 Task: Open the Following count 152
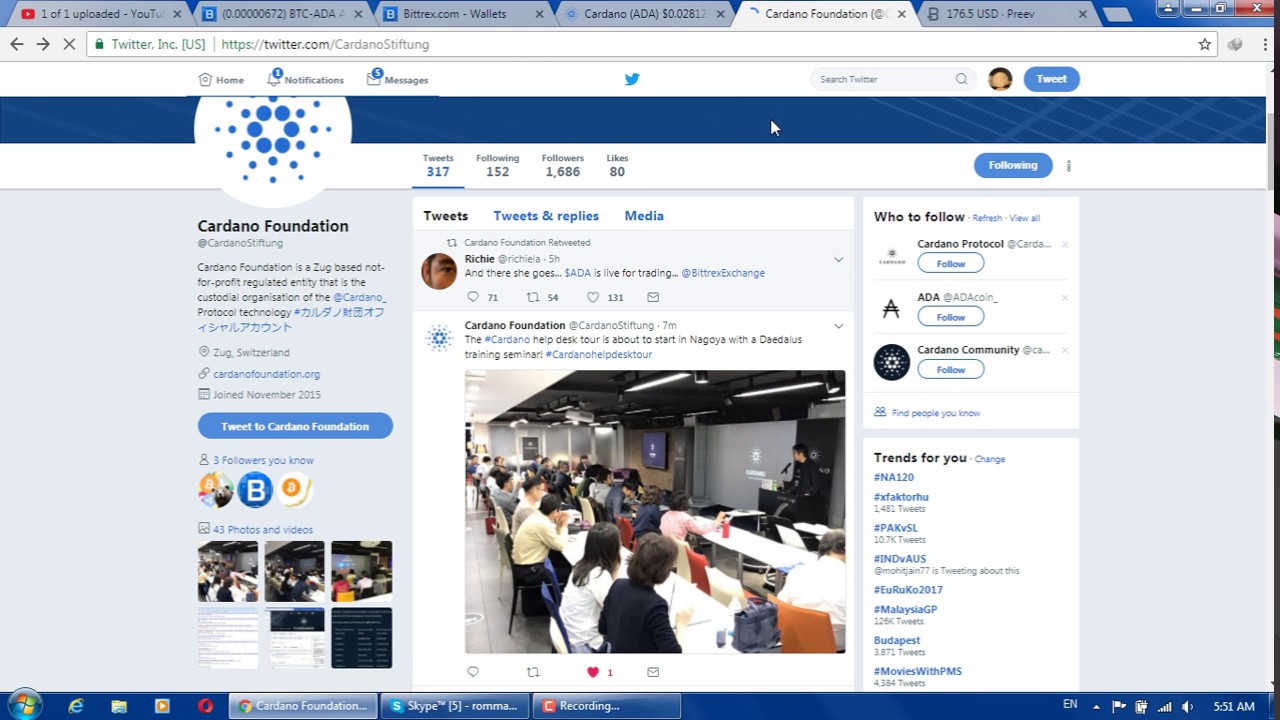497,166
